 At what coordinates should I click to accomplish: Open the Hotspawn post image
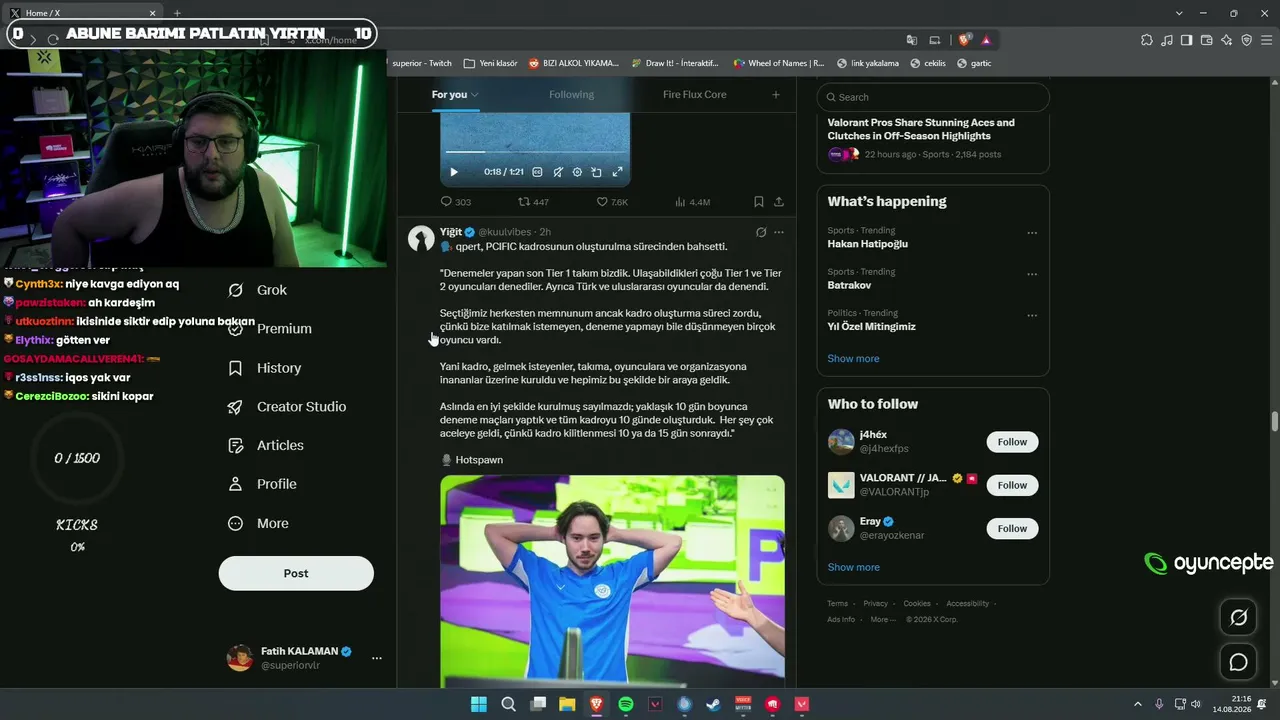pyautogui.click(x=612, y=580)
